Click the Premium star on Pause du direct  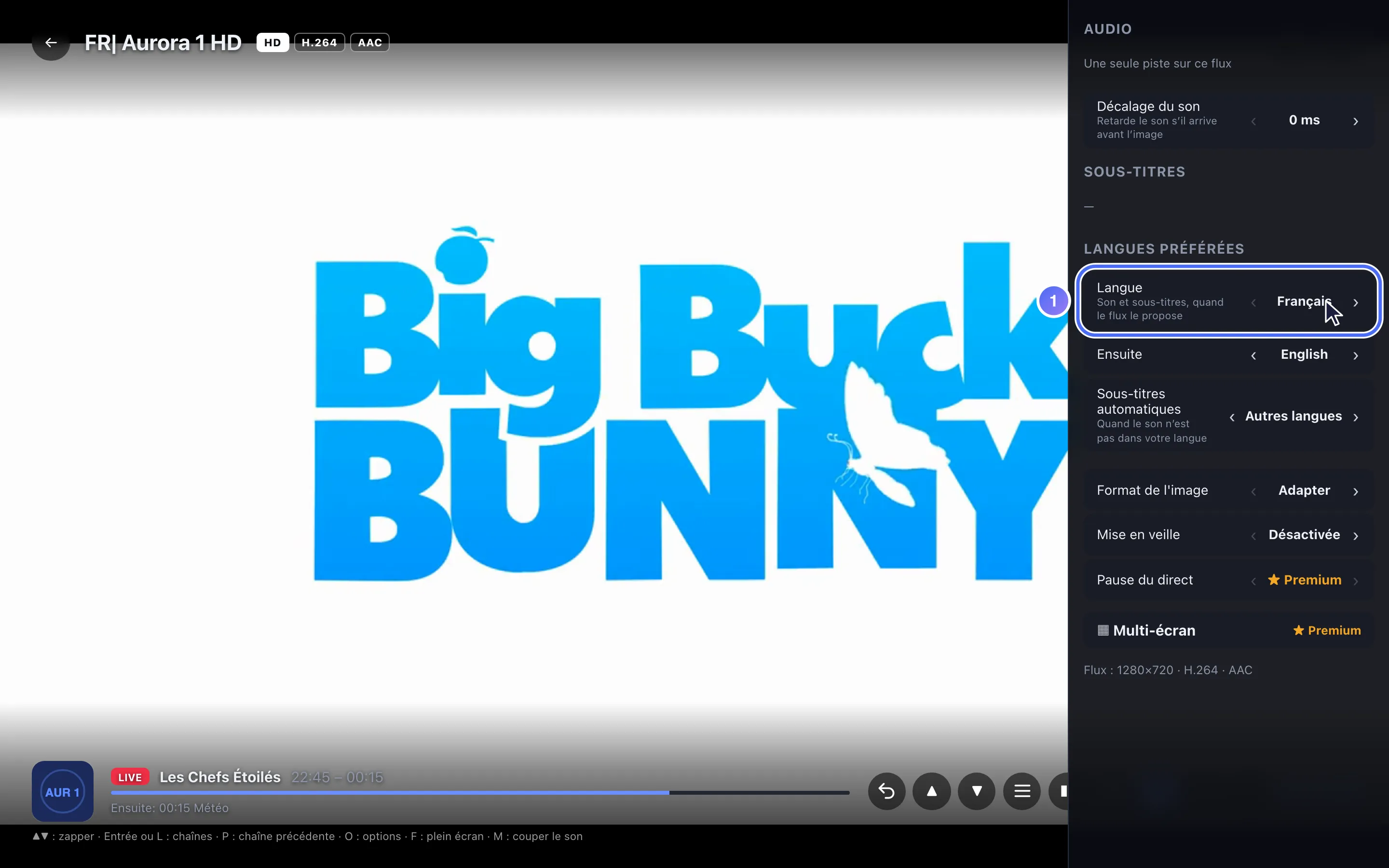tap(1274, 580)
